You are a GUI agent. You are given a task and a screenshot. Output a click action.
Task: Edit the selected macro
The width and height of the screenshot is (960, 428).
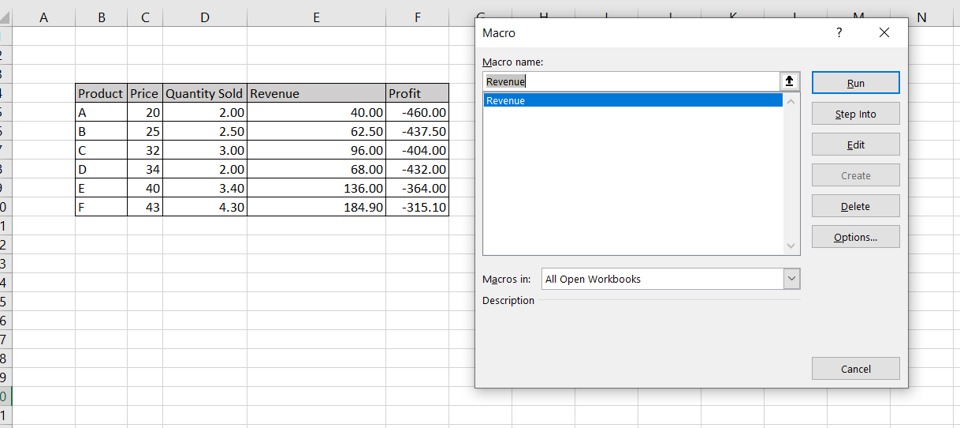click(x=855, y=145)
